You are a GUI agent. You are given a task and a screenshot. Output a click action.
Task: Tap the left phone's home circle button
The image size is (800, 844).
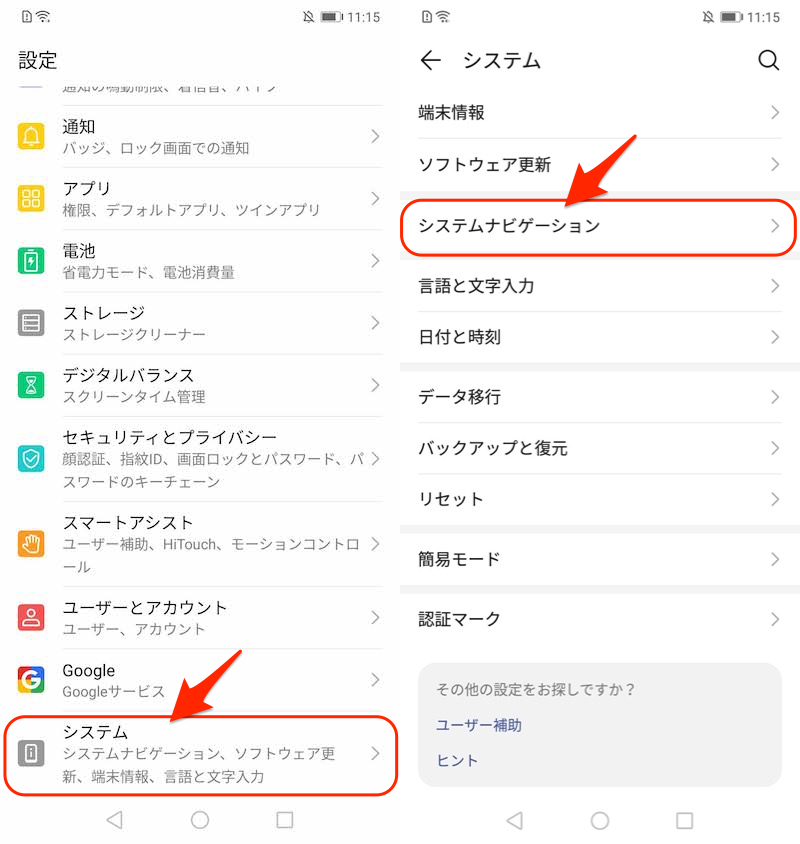[x=200, y=820]
